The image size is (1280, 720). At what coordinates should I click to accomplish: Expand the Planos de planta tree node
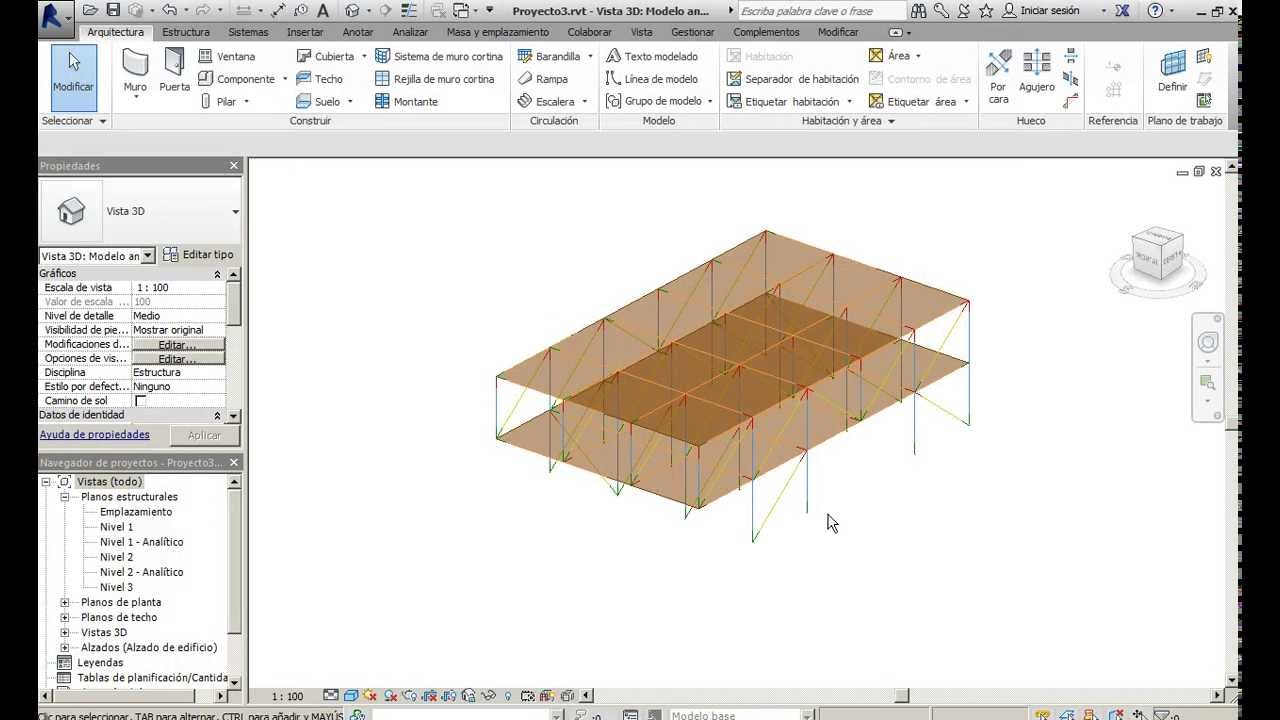tap(65, 602)
